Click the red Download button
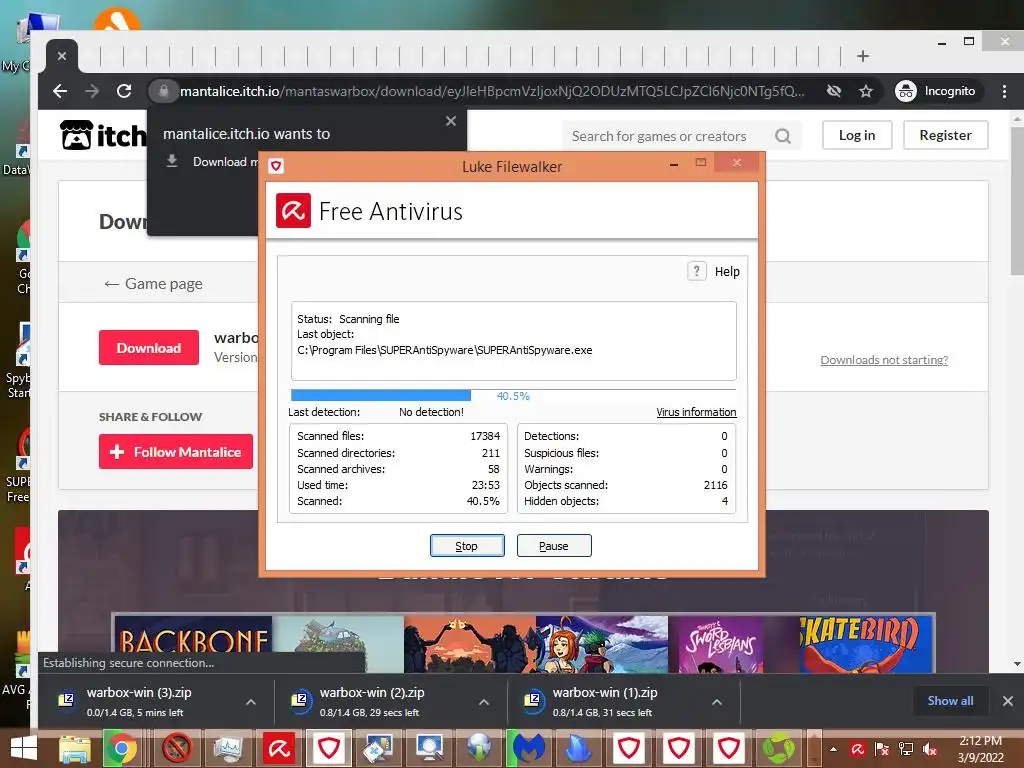Image resolution: width=1024 pixels, height=768 pixels. (149, 348)
